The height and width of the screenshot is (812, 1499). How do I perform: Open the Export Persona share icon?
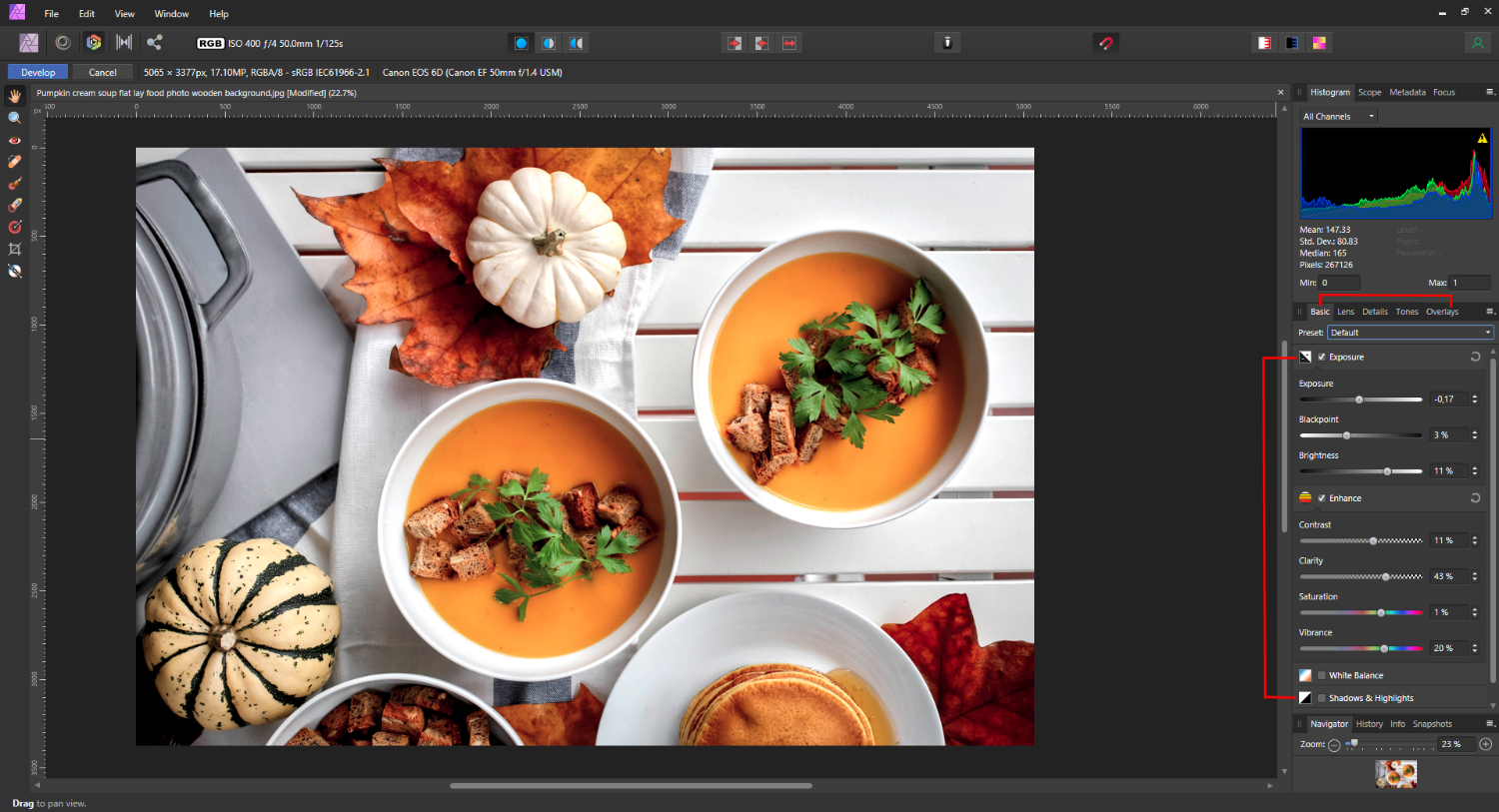click(x=154, y=43)
